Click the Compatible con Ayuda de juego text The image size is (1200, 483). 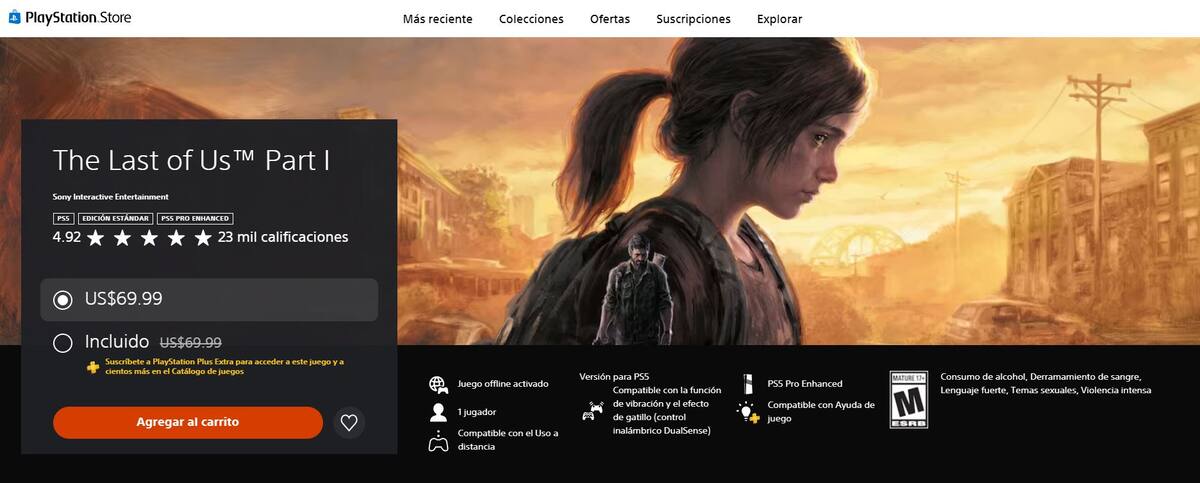[821, 411]
